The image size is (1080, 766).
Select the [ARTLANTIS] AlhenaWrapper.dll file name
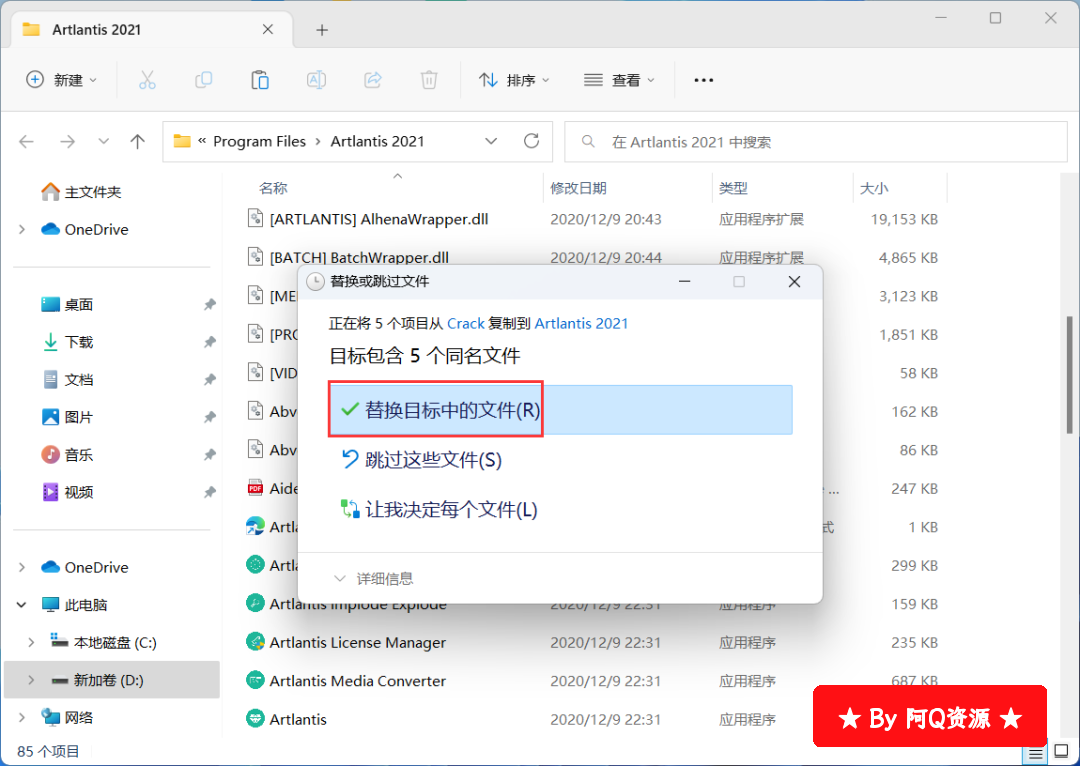[379, 219]
